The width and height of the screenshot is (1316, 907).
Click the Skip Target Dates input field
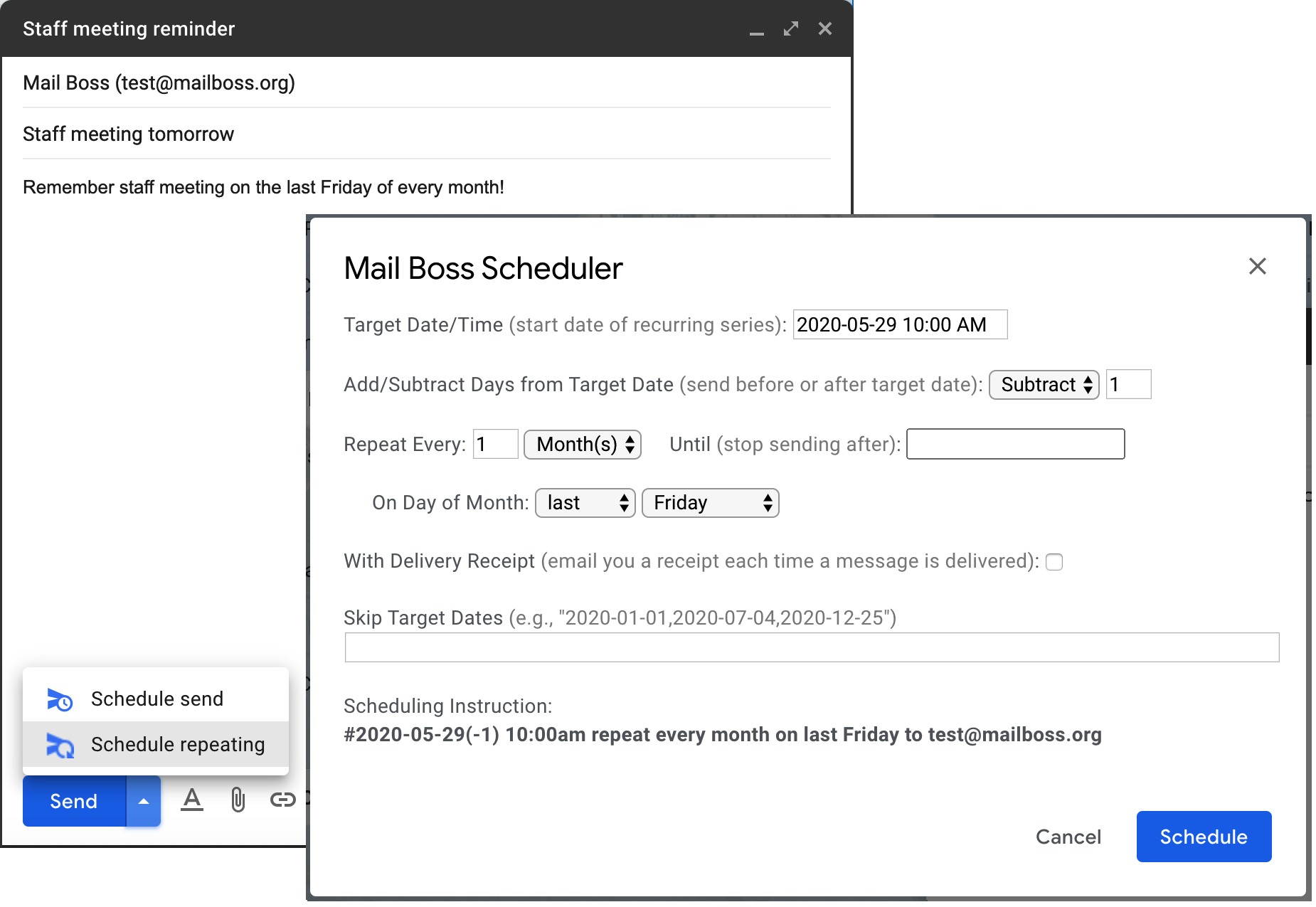tap(812, 647)
